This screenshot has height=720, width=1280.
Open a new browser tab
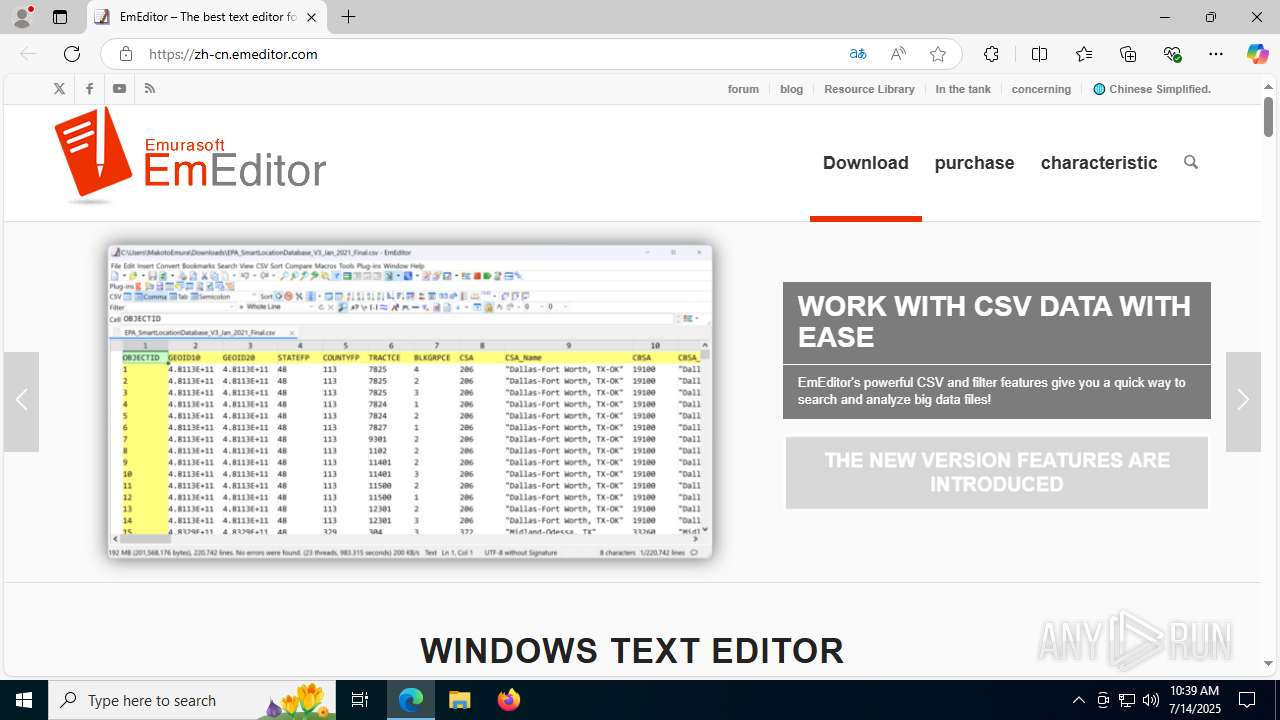pos(348,17)
